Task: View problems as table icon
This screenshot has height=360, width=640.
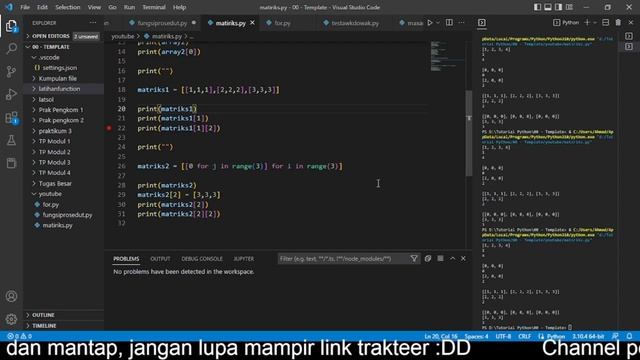Action: (440, 258)
